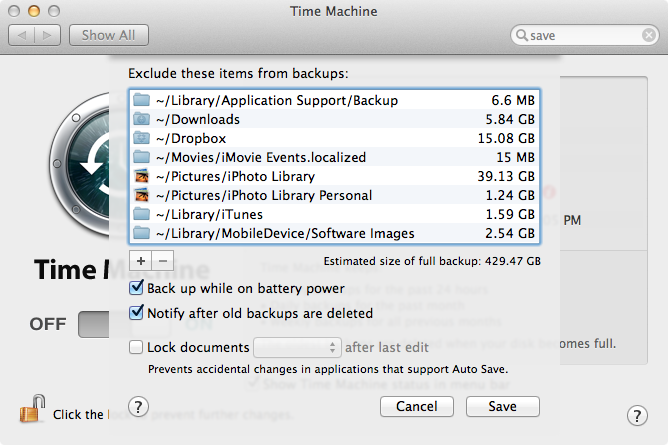Select the ~/Movies/iMovie Events.localized entry
This screenshot has width=668, height=445.
pos(261,158)
